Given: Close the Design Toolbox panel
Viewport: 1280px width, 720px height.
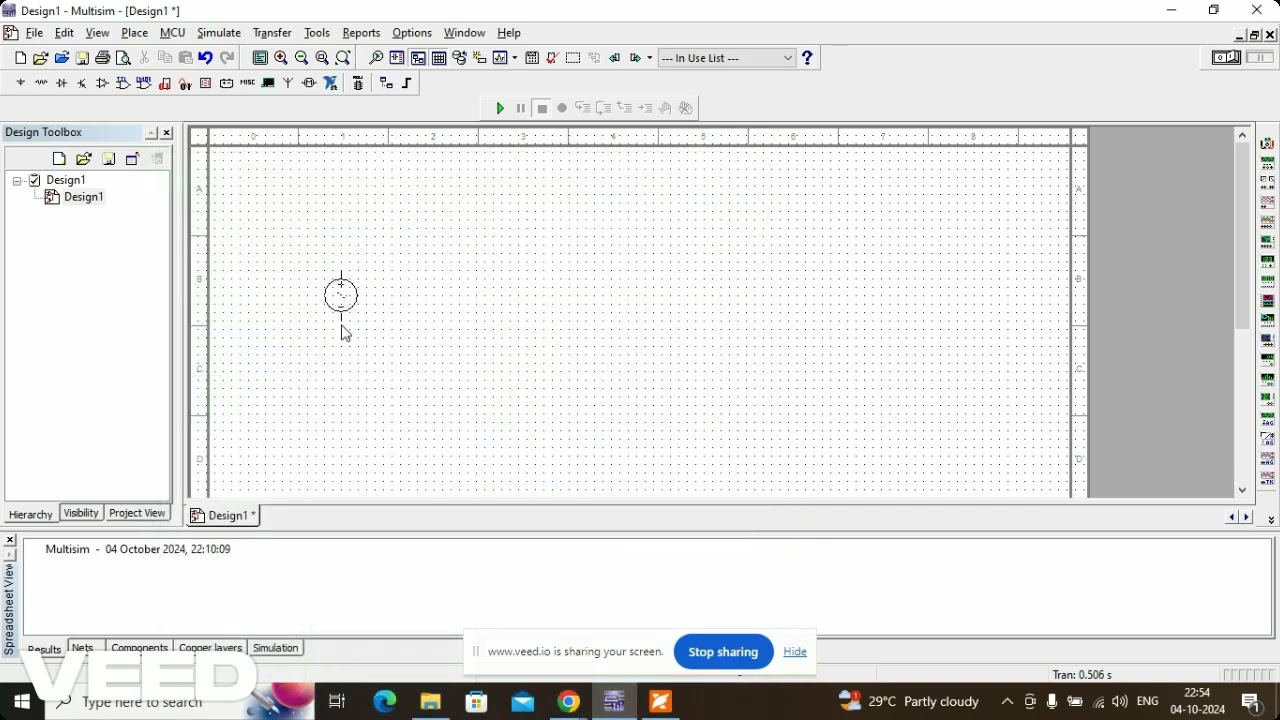Looking at the screenshot, I should (x=167, y=133).
